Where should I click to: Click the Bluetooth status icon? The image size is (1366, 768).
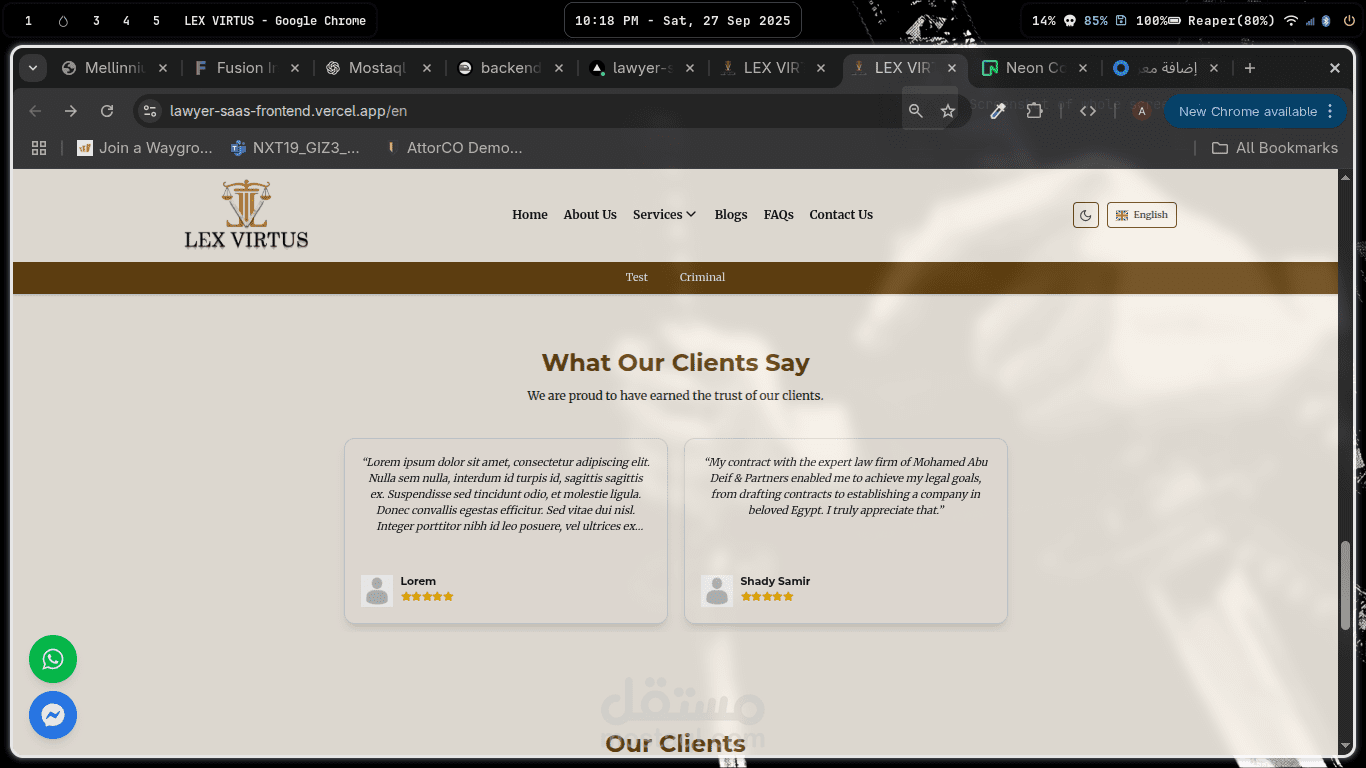pyautogui.click(x=1327, y=20)
